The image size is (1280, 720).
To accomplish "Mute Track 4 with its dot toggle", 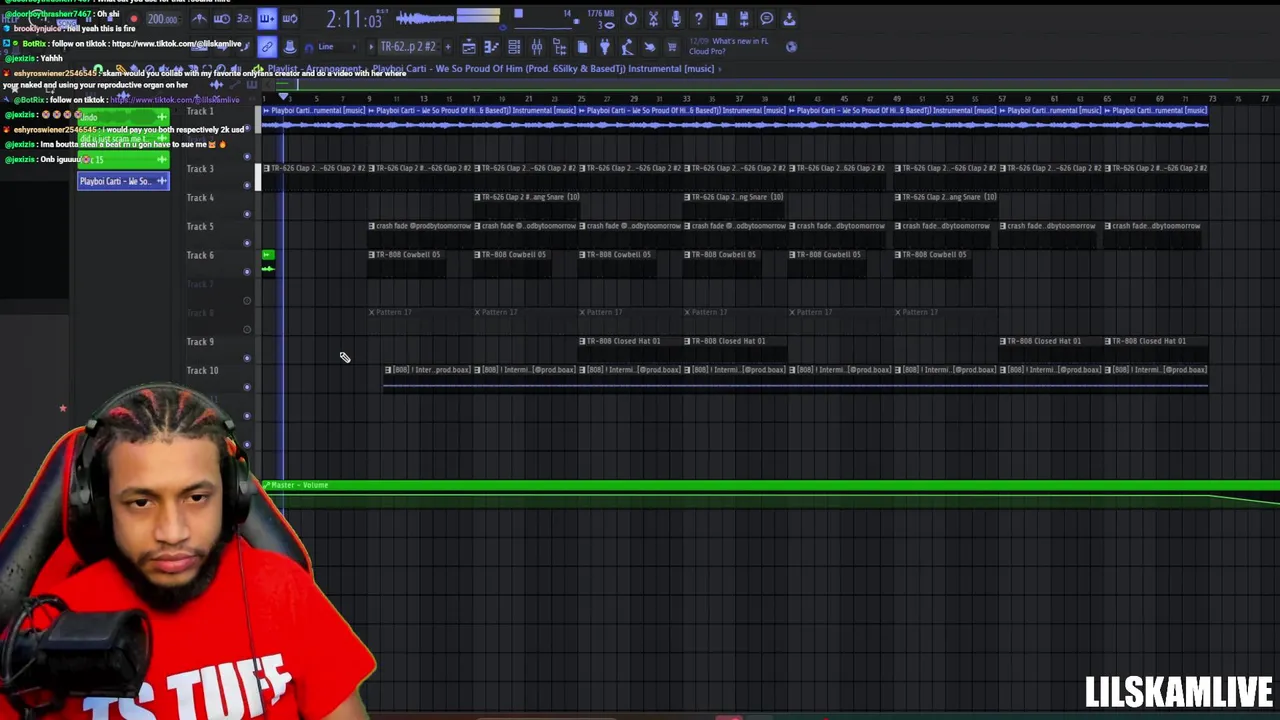I will click(x=247, y=214).
